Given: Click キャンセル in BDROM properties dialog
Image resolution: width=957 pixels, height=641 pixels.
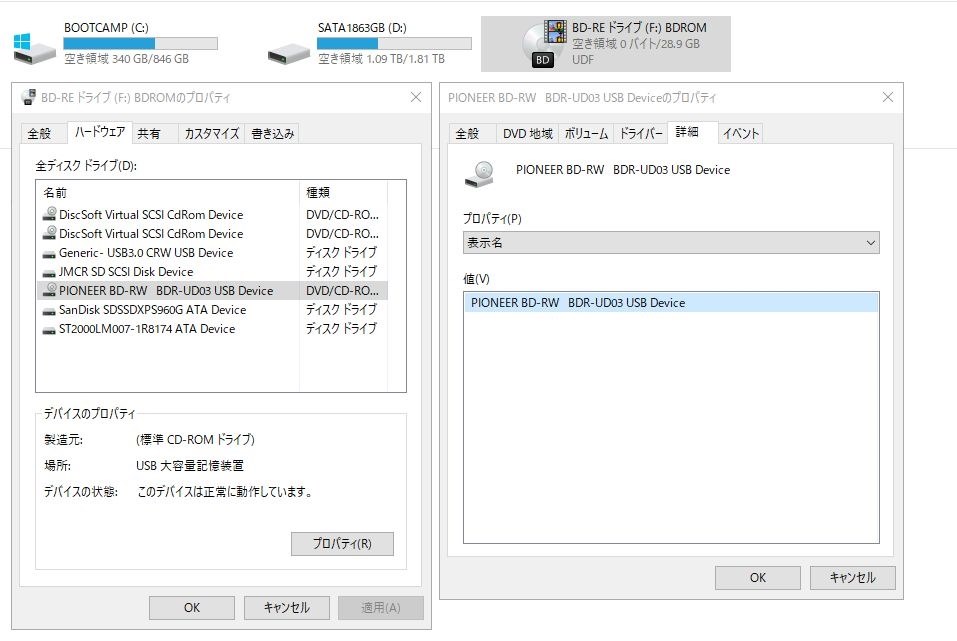Looking at the screenshot, I should click(287, 608).
